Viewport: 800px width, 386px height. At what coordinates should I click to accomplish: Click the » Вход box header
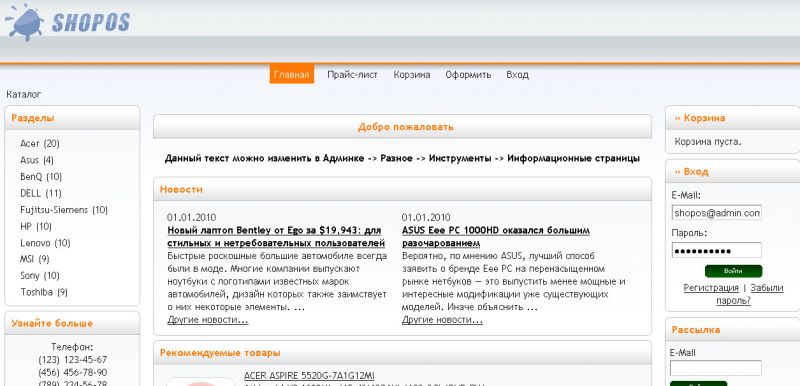click(x=733, y=172)
